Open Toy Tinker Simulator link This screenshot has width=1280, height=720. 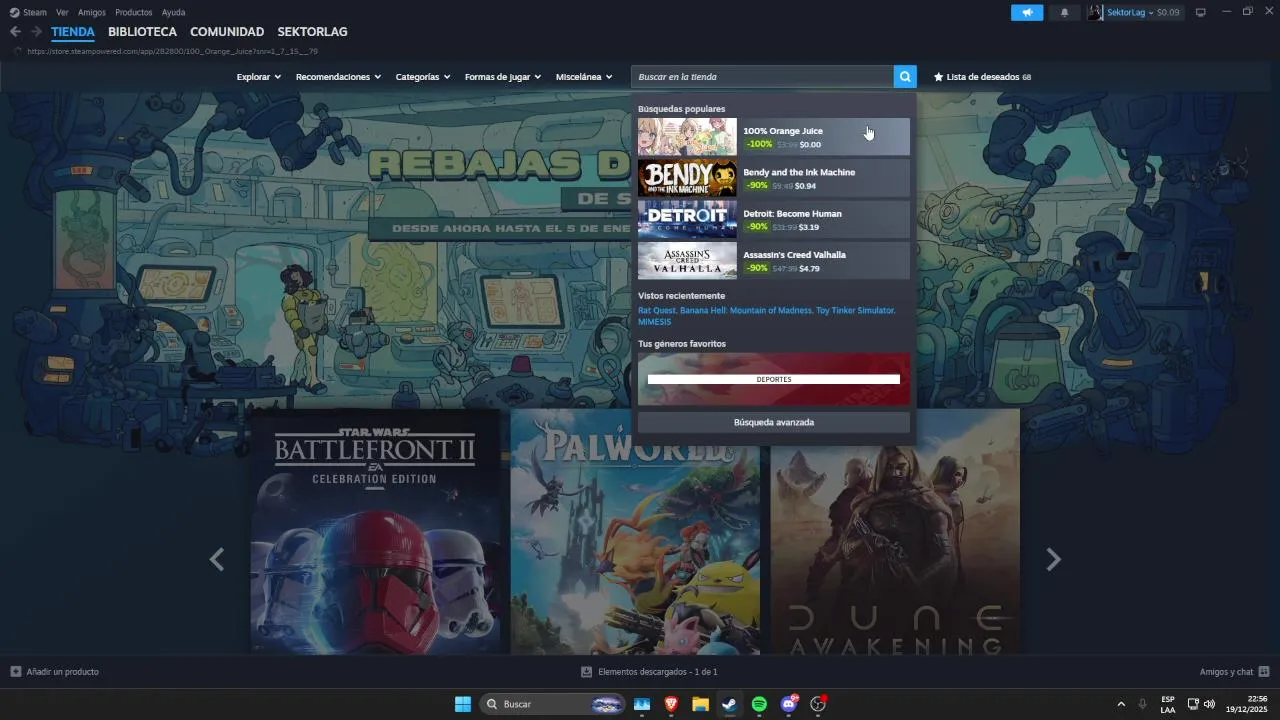[855, 311]
